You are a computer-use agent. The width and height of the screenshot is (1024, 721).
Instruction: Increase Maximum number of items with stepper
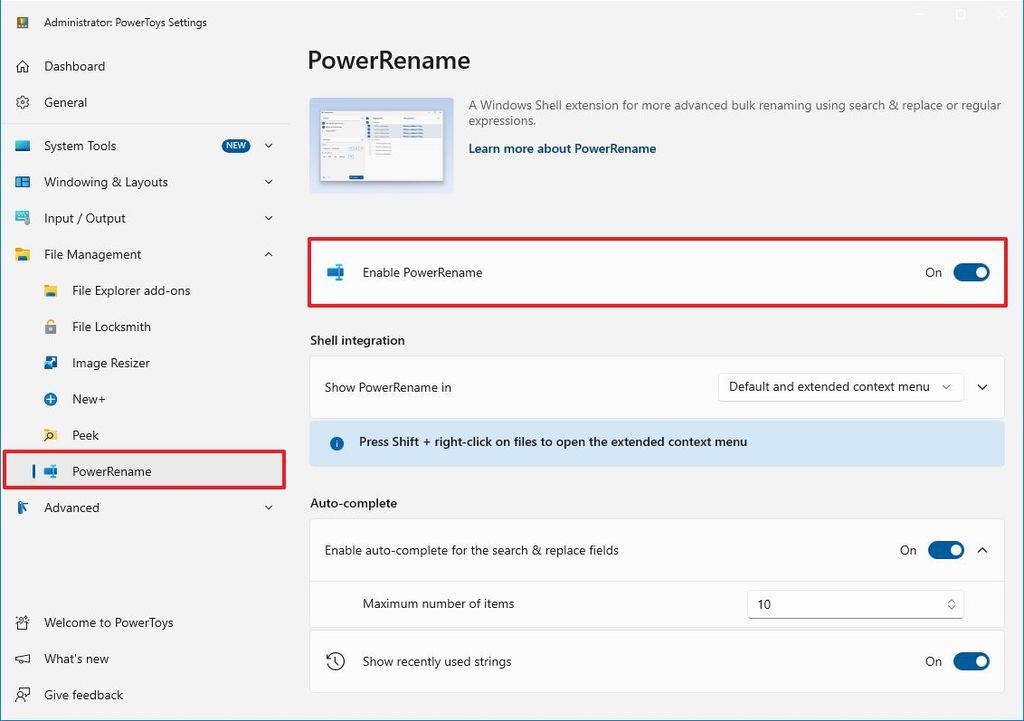(950, 600)
